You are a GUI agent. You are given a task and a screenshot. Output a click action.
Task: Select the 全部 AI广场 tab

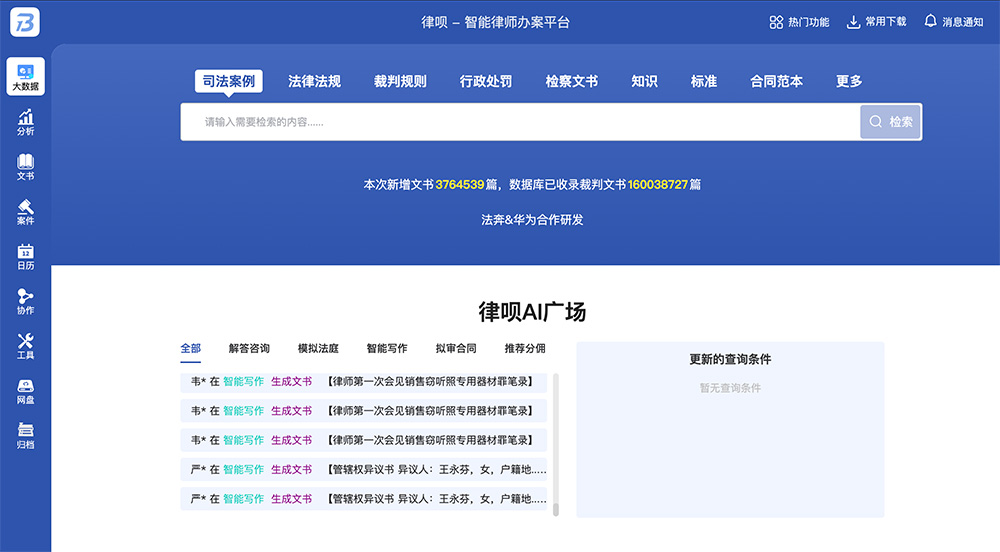coord(191,349)
